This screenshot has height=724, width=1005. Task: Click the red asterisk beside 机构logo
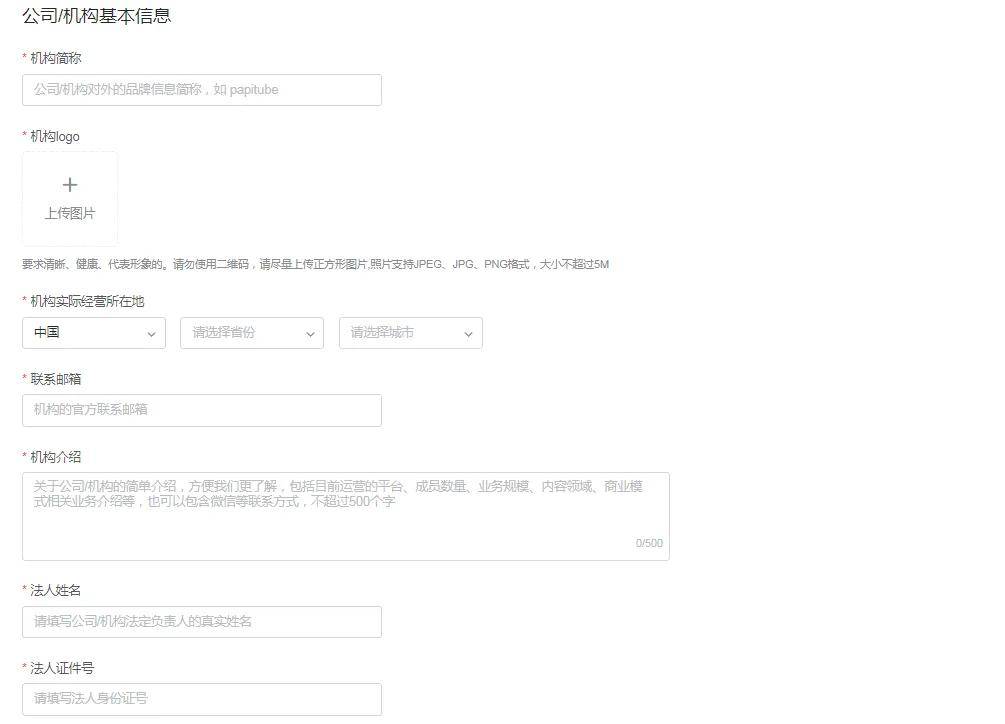click(x=24, y=136)
